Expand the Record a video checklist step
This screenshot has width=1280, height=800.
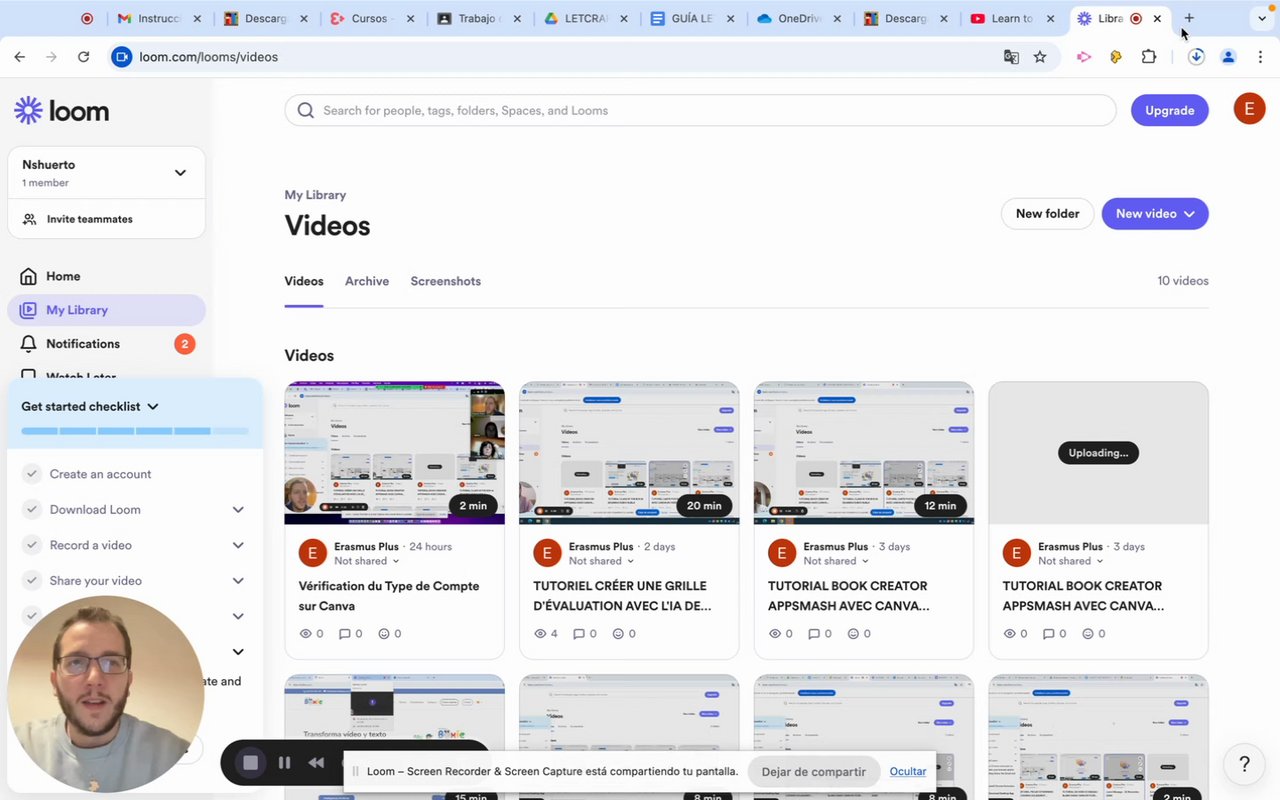[238, 545]
